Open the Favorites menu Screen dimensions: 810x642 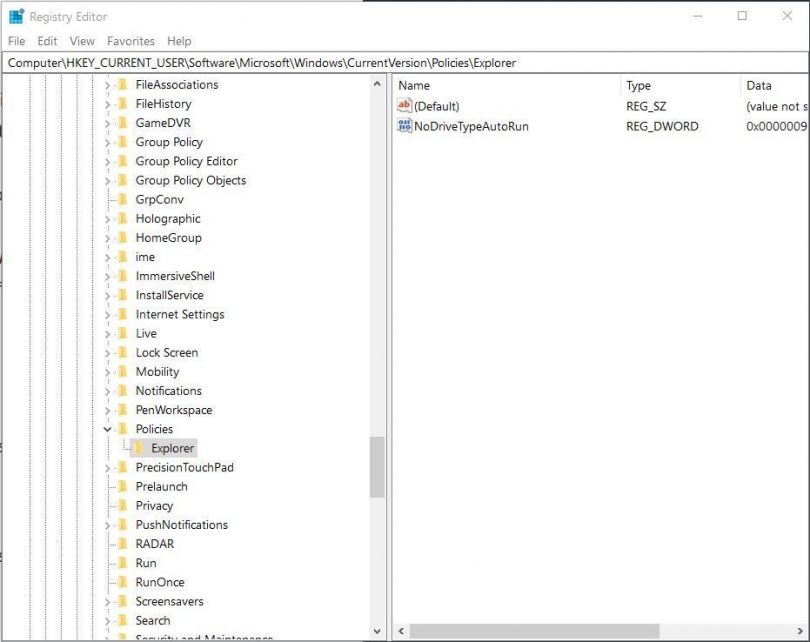tap(130, 41)
